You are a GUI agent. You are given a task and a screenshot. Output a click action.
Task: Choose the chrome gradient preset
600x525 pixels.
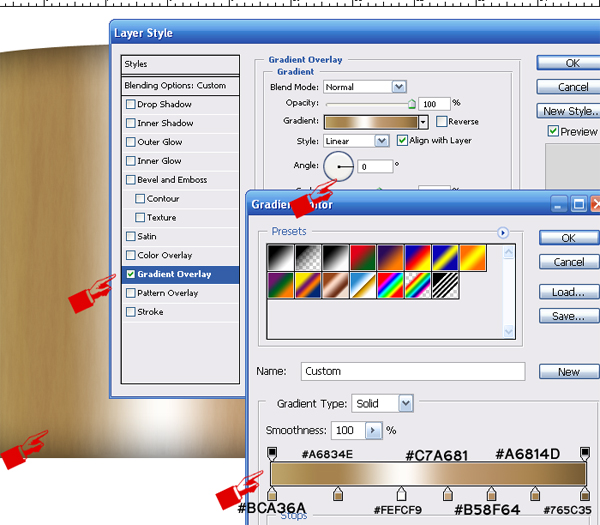point(362,285)
